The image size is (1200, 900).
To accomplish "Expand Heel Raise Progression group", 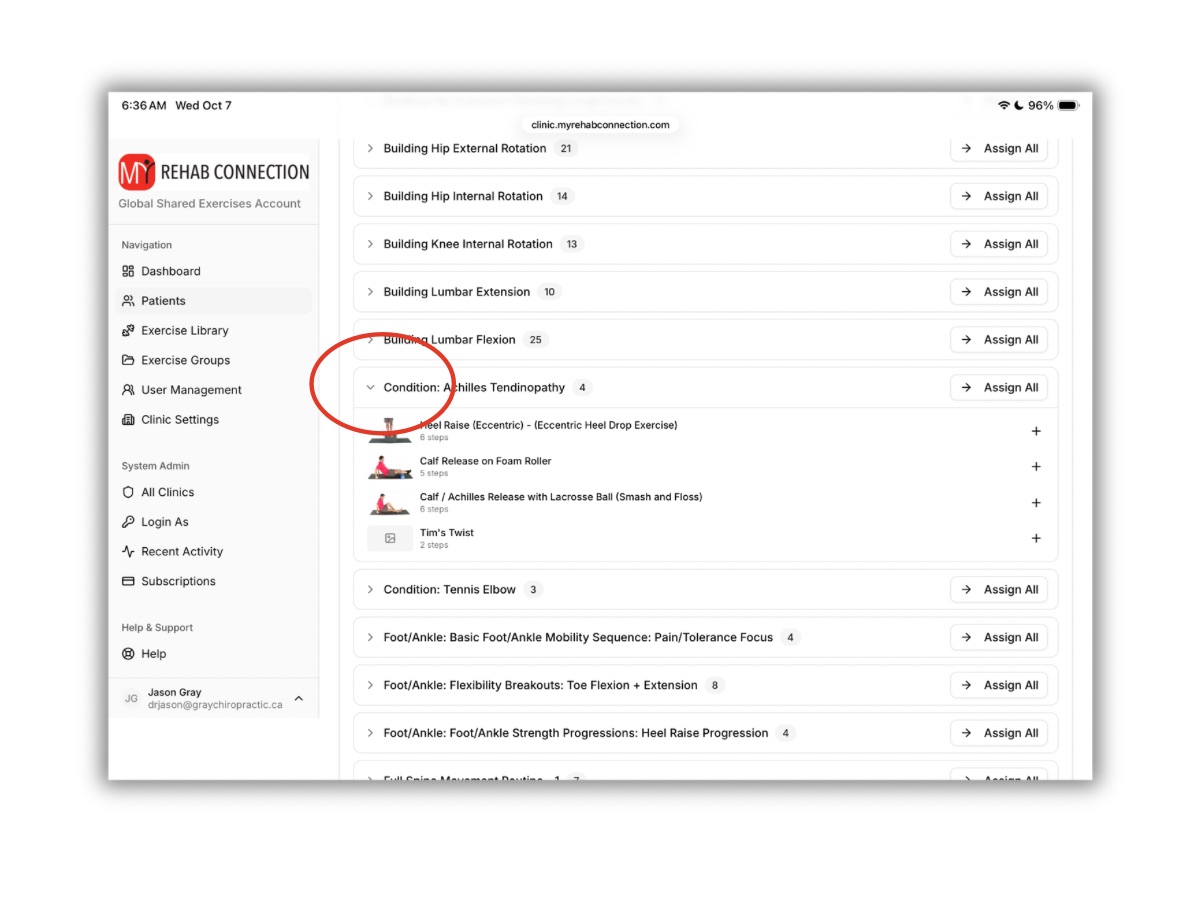I will [x=370, y=733].
